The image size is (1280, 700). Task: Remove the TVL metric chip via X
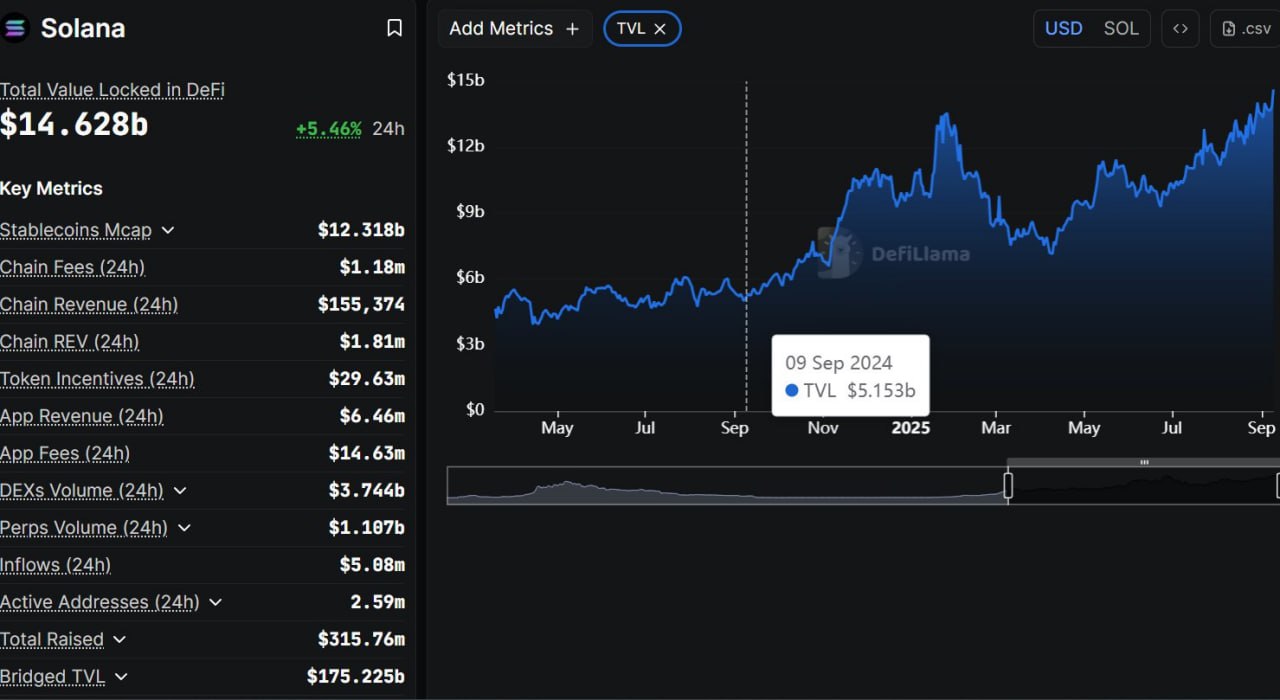[x=660, y=29]
